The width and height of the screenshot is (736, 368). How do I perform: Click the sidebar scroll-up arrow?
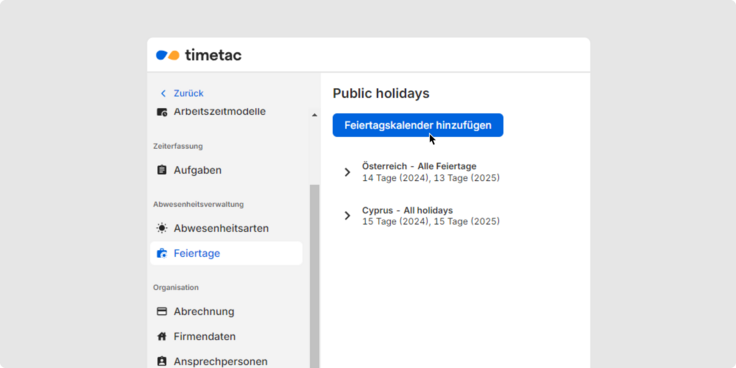[314, 115]
